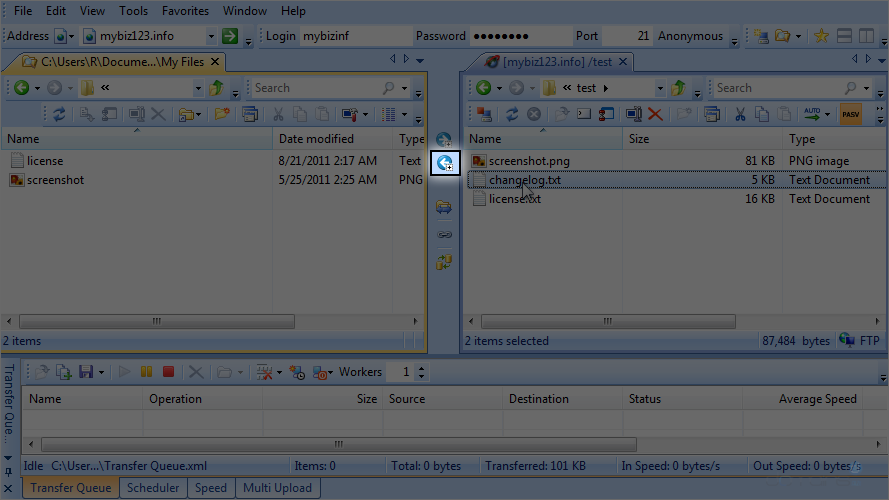
Task: Click the pause button in transfer queue
Action: [147, 372]
